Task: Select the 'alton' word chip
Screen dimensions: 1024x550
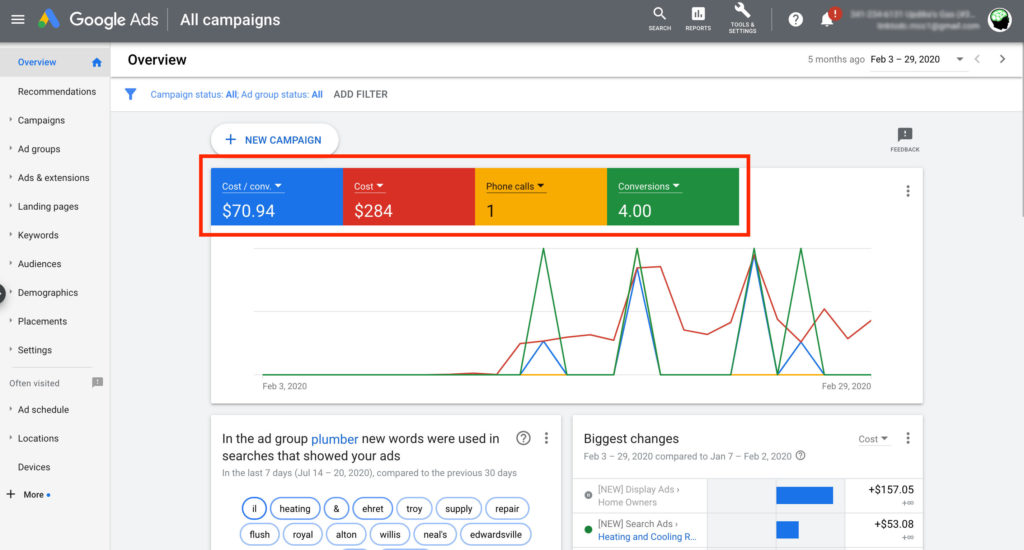Action: [x=346, y=534]
